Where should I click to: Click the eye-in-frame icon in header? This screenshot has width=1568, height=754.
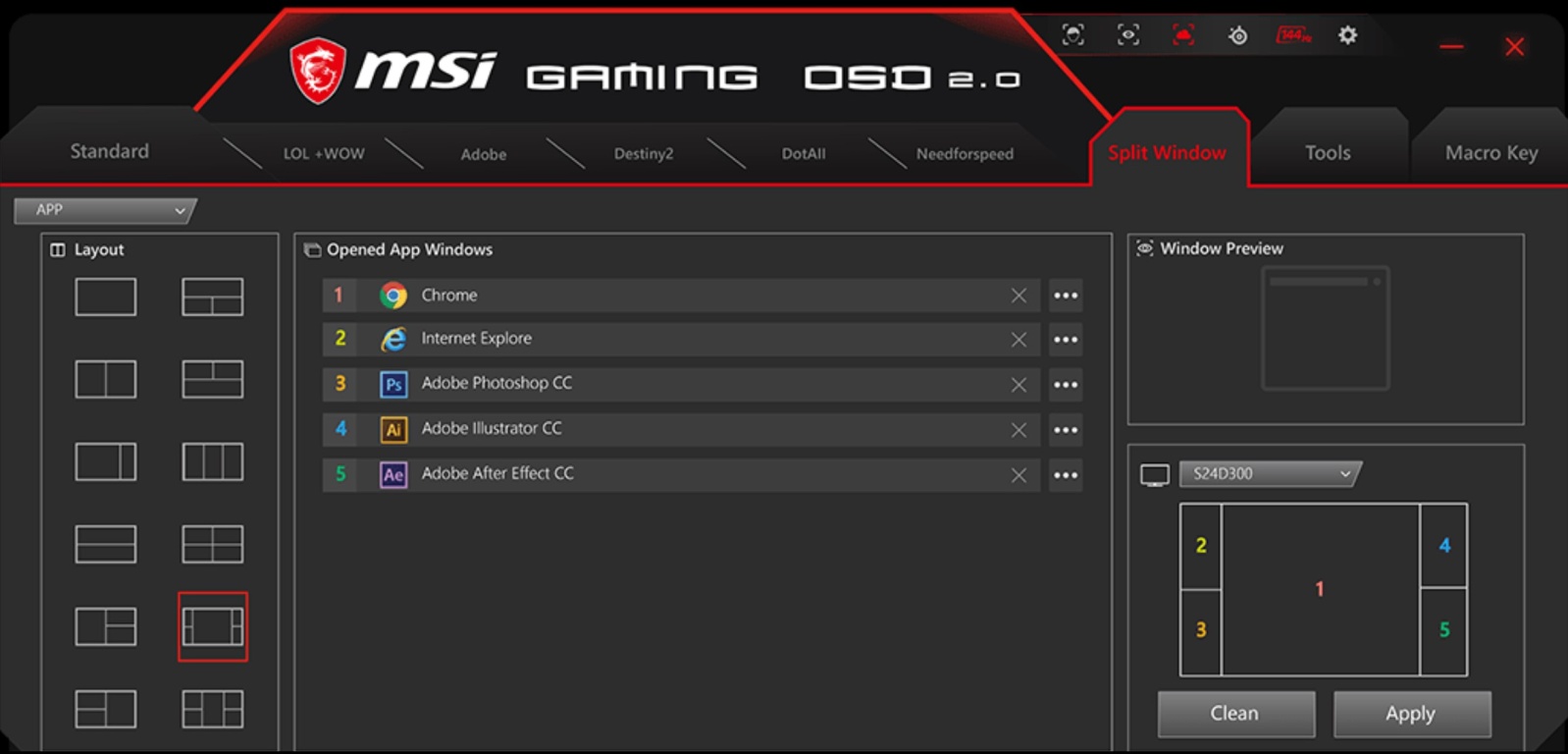1128,35
